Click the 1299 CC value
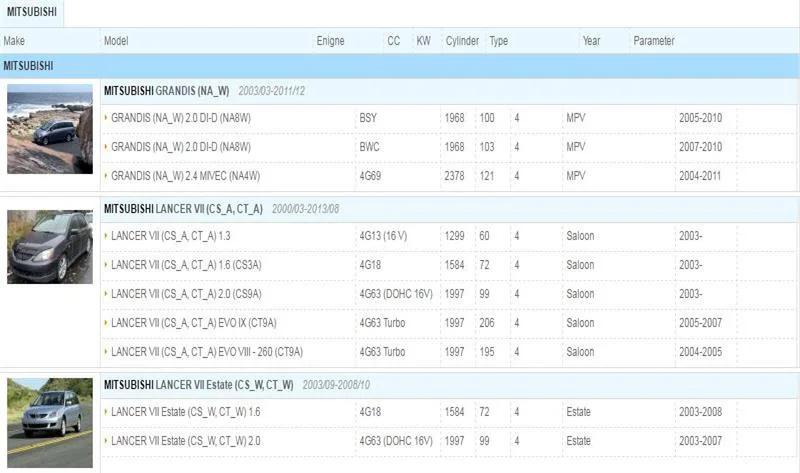Screen dimensions: 800x473 454,236
